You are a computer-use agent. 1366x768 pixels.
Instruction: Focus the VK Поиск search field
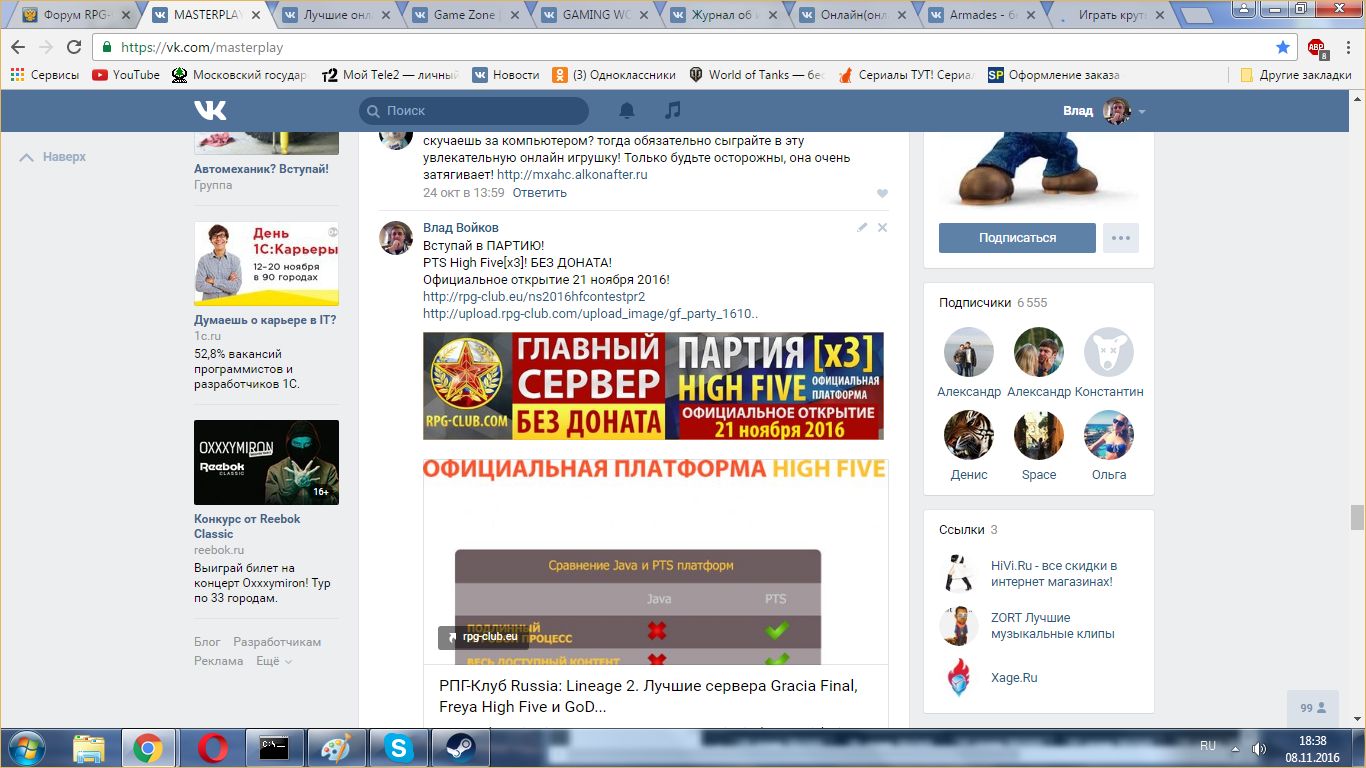474,111
